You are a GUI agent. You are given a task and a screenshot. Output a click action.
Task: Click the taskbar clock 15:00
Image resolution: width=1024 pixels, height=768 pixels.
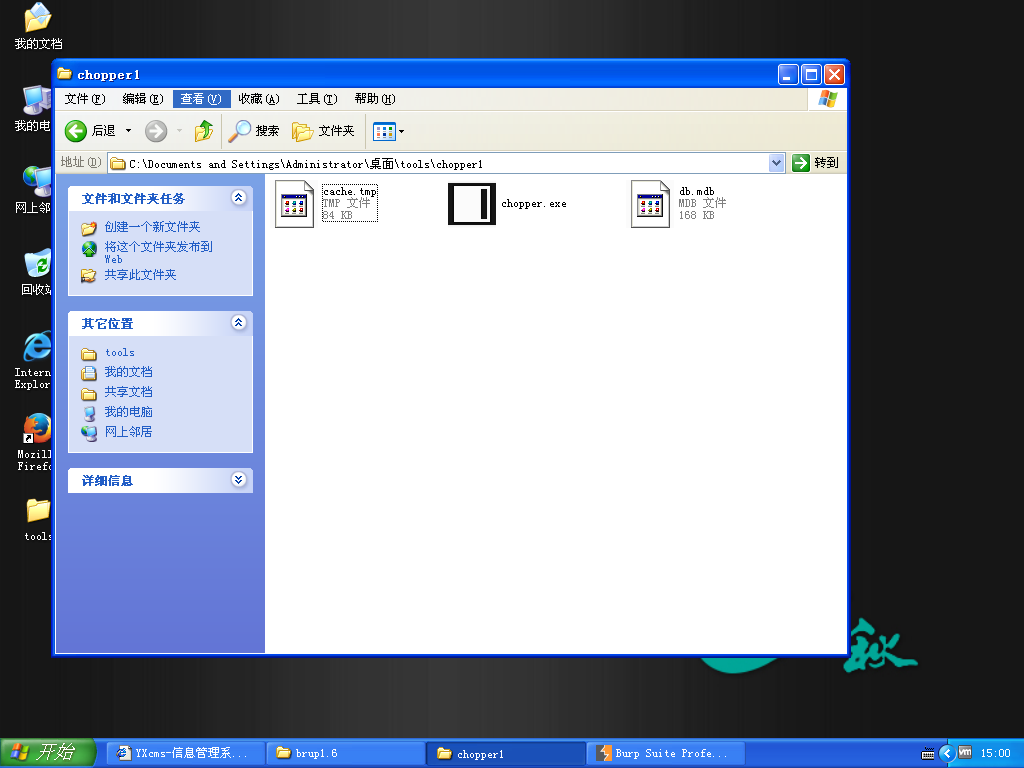995,753
